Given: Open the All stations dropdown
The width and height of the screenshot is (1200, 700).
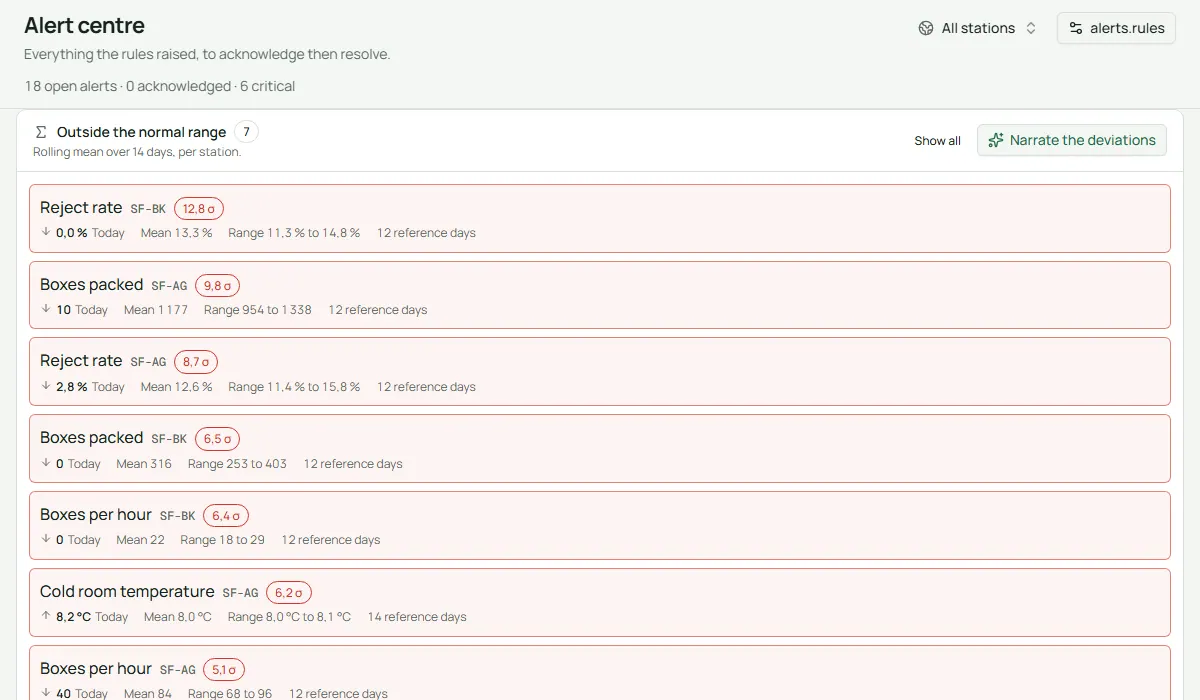Looking at the screenshot, I should [x=978, y=28].
